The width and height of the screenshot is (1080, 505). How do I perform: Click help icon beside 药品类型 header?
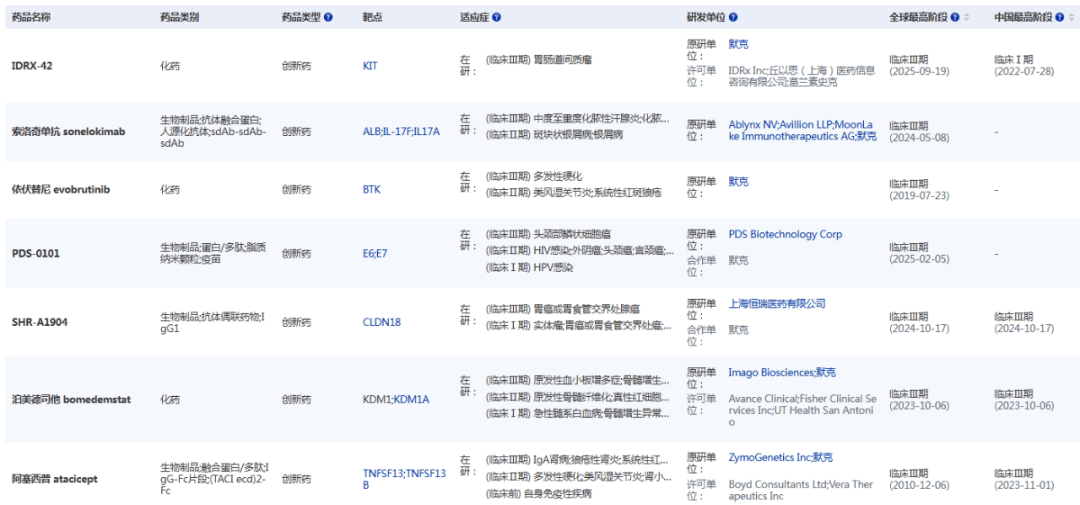coord(329,18)
